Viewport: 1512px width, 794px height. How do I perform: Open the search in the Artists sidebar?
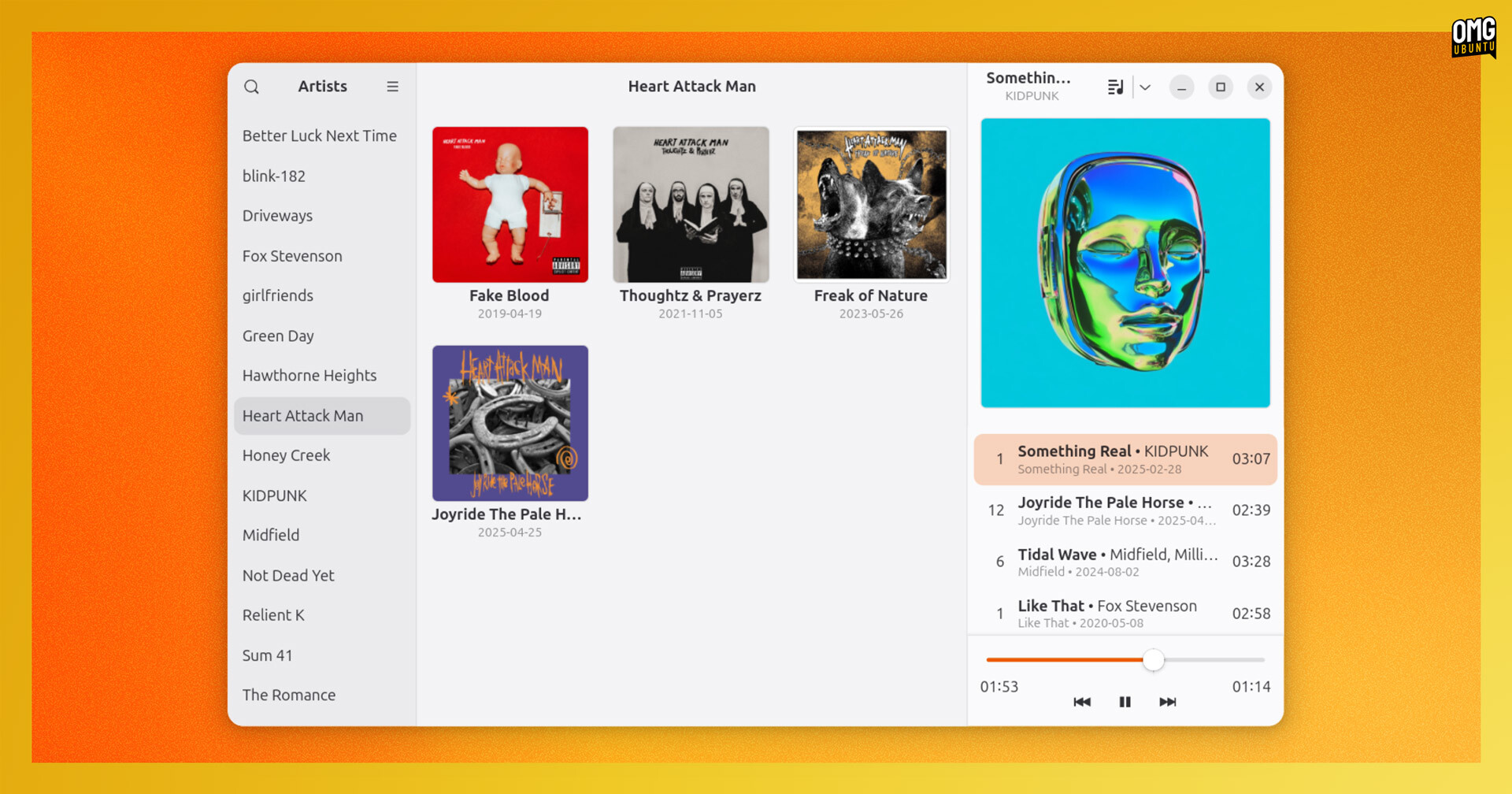(251, 87)
